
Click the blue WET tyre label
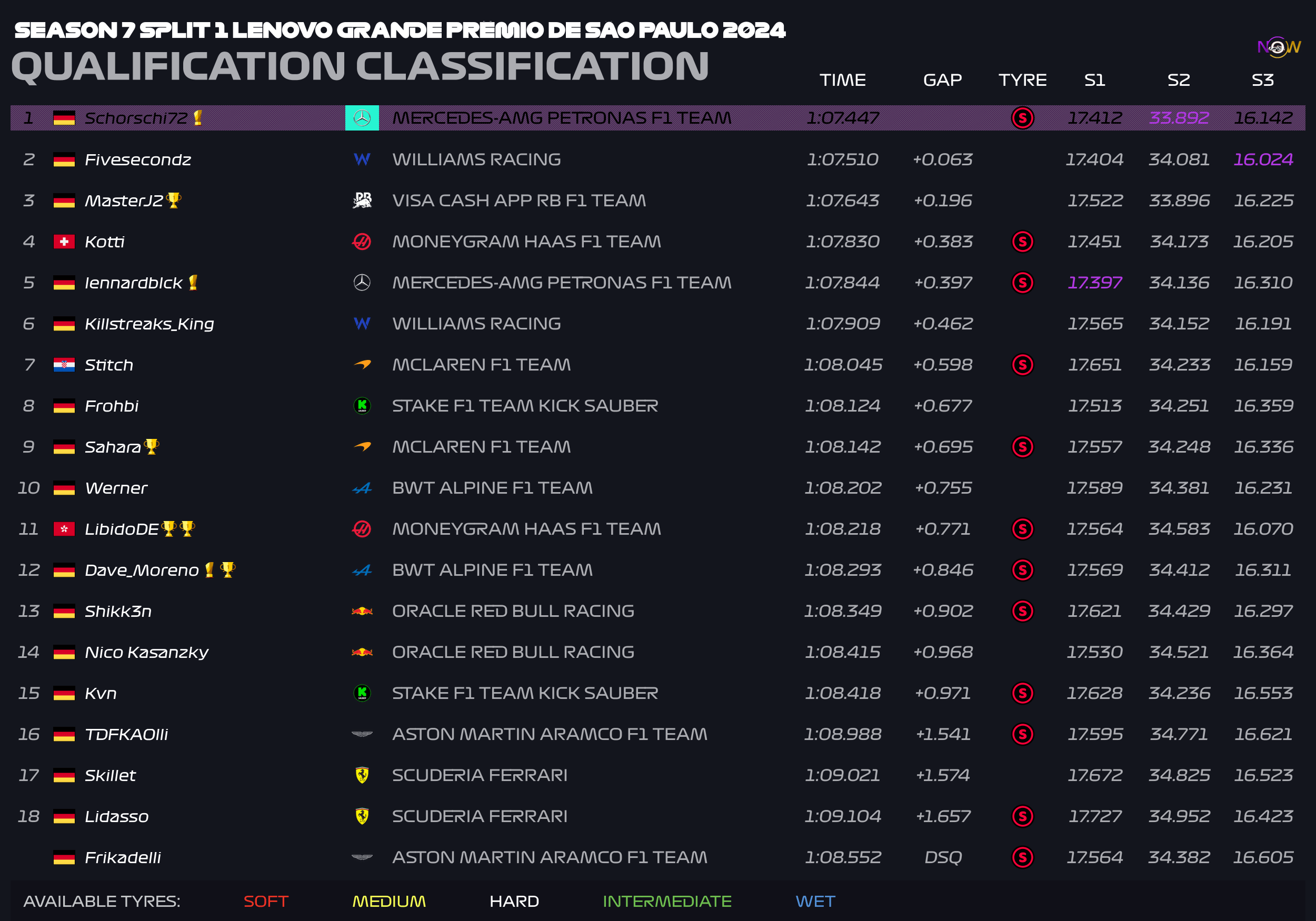coord(815,901)
